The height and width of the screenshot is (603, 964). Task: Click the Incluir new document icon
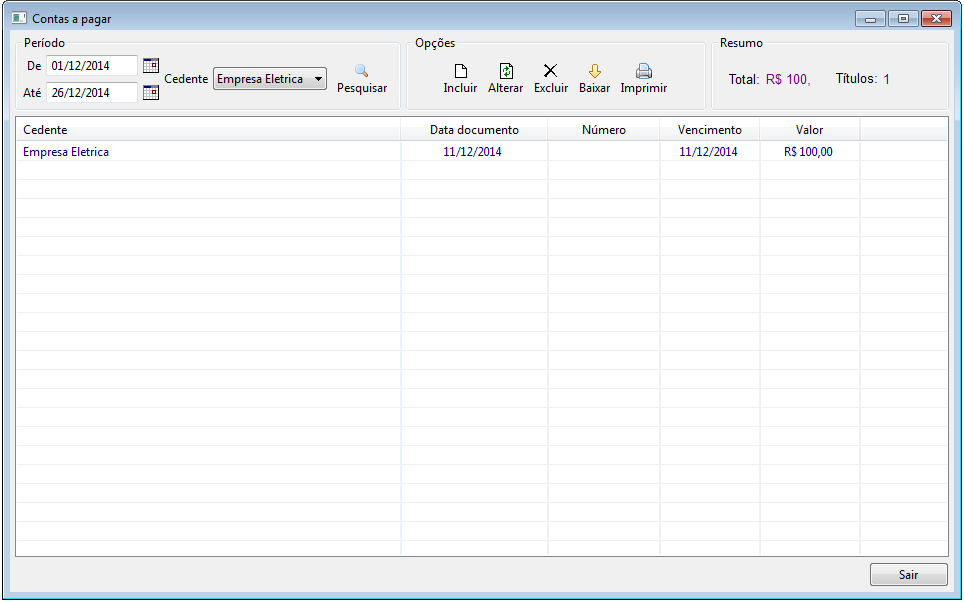pos(460,71)
